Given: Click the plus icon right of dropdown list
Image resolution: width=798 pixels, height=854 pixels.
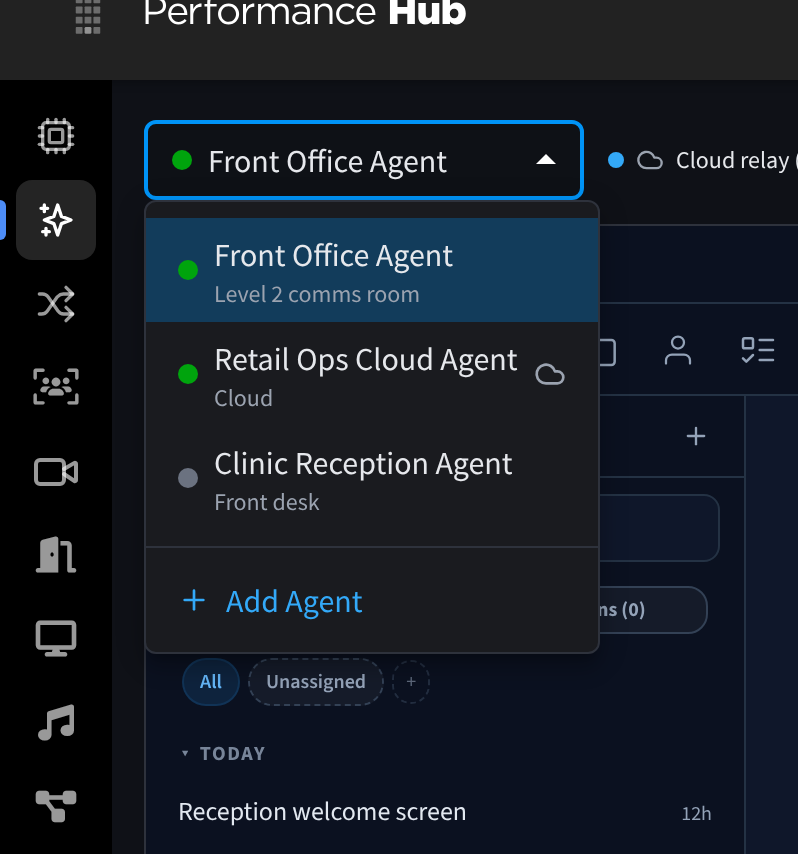Looking at the screenshot, I should [696, 436].
